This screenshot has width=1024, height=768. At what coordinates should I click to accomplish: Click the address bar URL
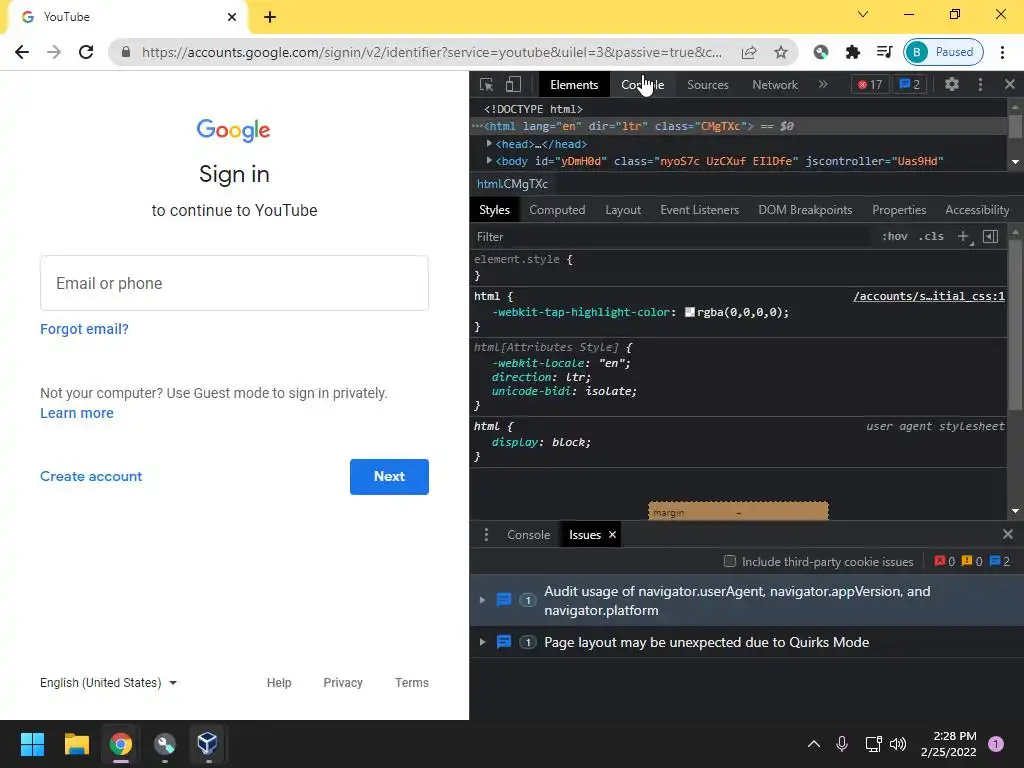(x=432, y=52)
